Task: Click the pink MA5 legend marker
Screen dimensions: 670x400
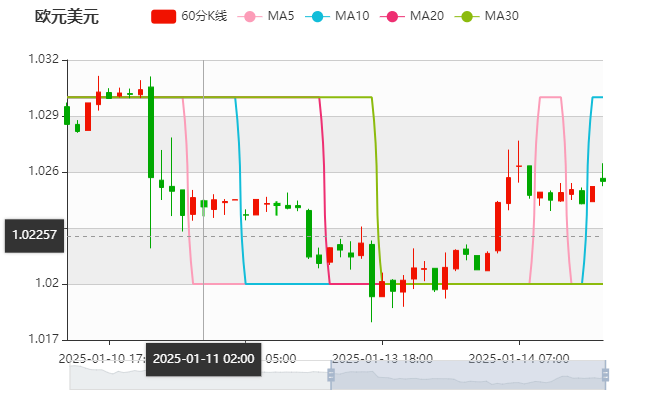Action: (250, 17)
